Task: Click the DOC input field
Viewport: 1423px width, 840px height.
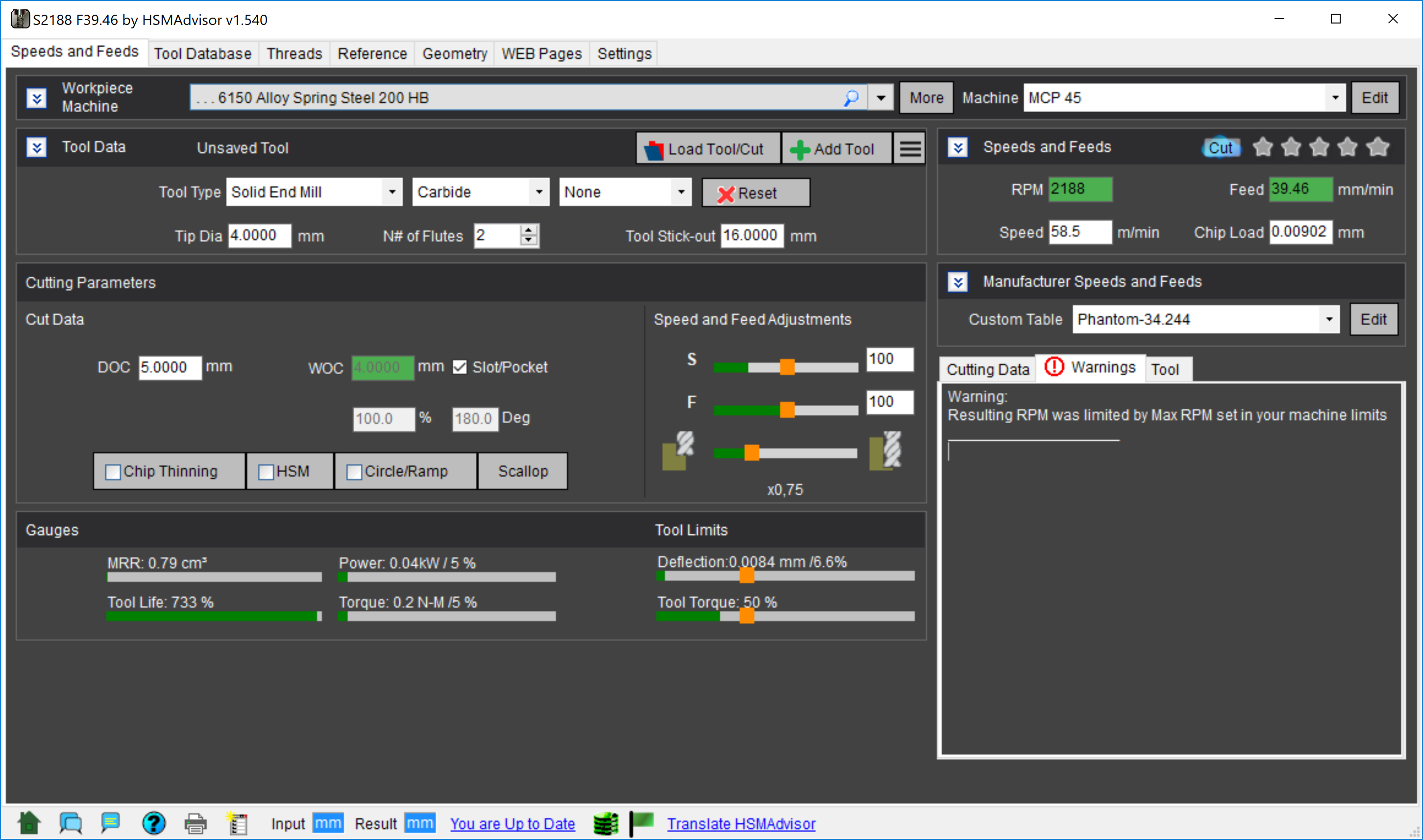Action: (x=170, y=367)
